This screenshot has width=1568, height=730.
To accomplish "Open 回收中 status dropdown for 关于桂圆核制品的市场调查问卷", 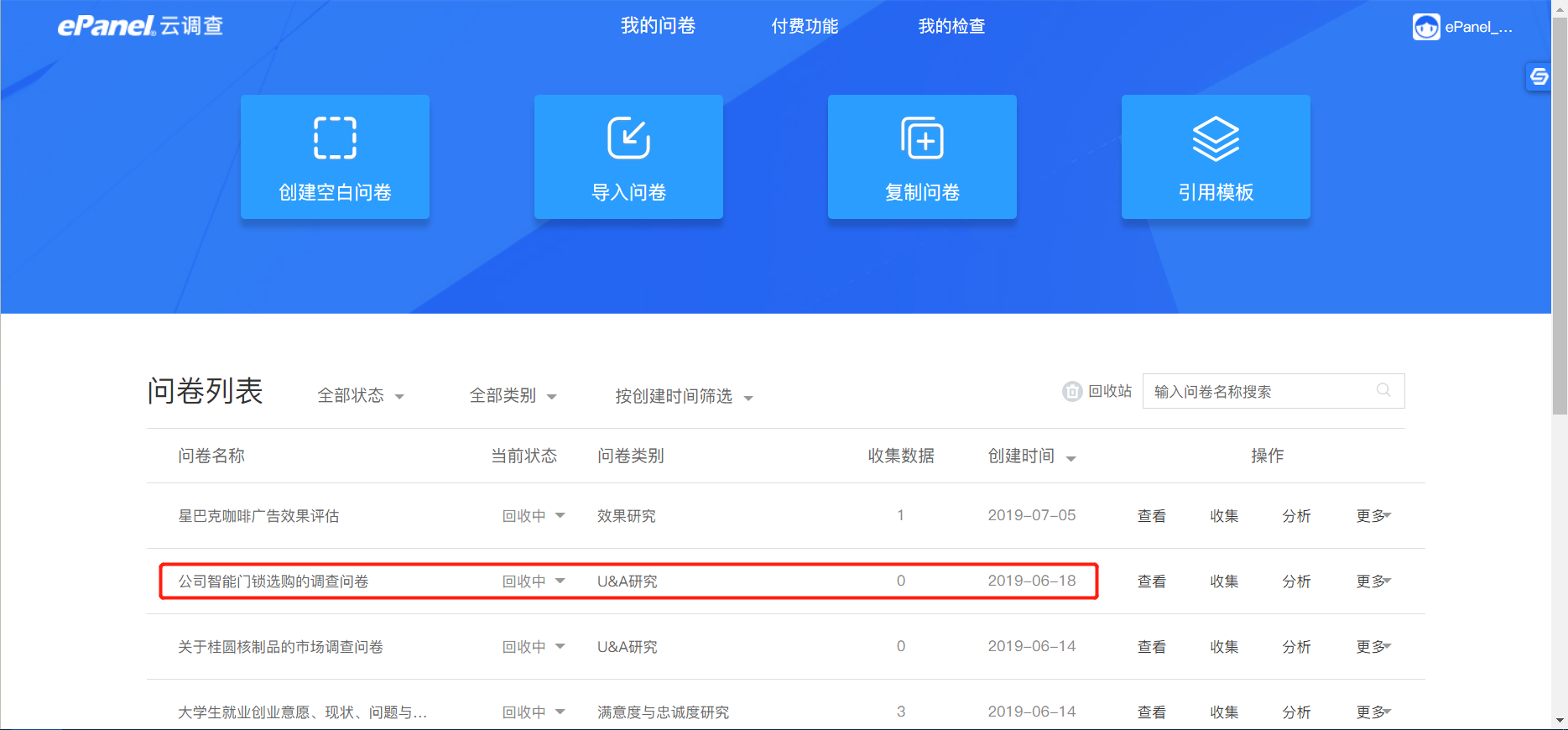I will [x=534, y=647].
